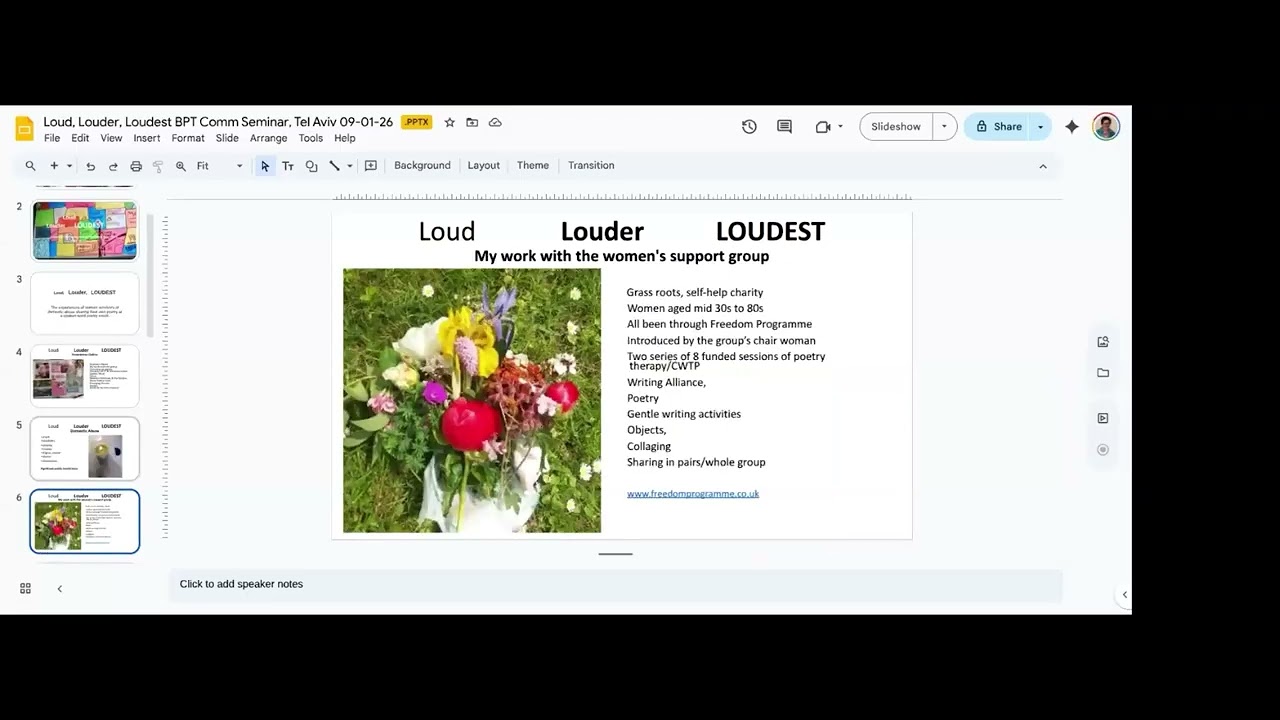Open Slideshow presentation options dropdown
Viewport: 1280px width, 720px height.
tap(944, 127)
